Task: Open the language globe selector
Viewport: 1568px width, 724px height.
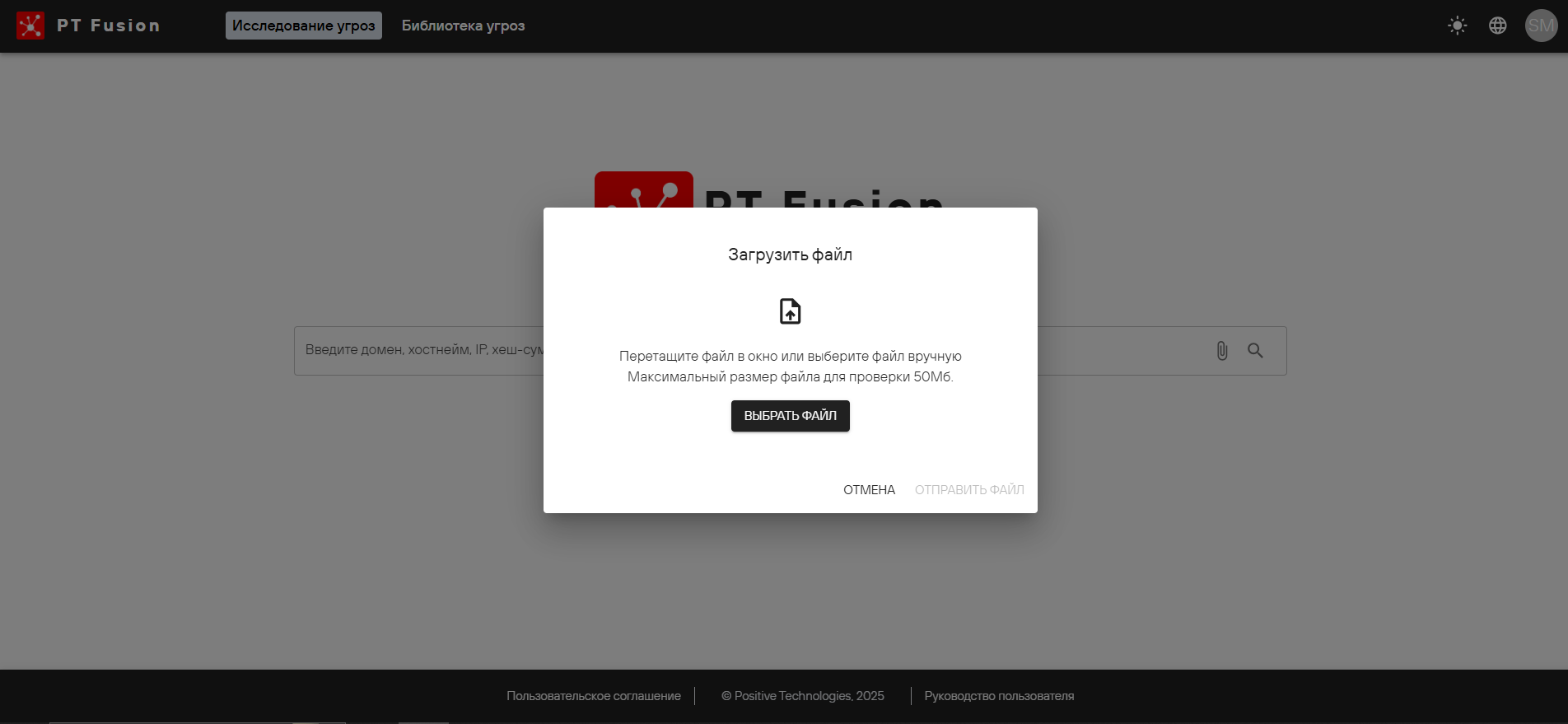Action: (x=1497, y=26)
